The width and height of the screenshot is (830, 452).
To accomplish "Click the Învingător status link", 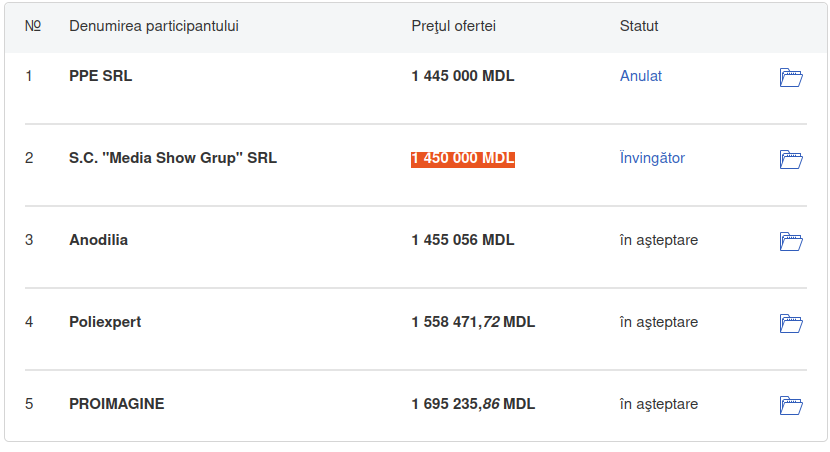I will pyautogui.click(x=652, y=158).
